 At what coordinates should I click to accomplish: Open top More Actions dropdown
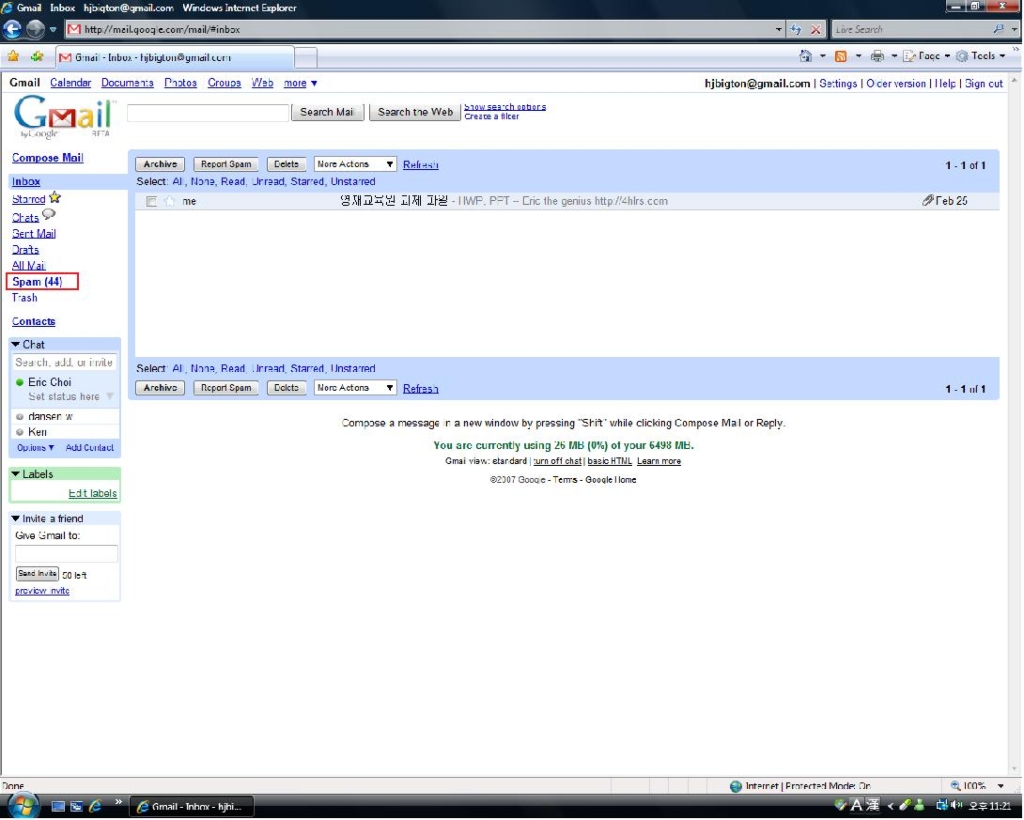355,165
